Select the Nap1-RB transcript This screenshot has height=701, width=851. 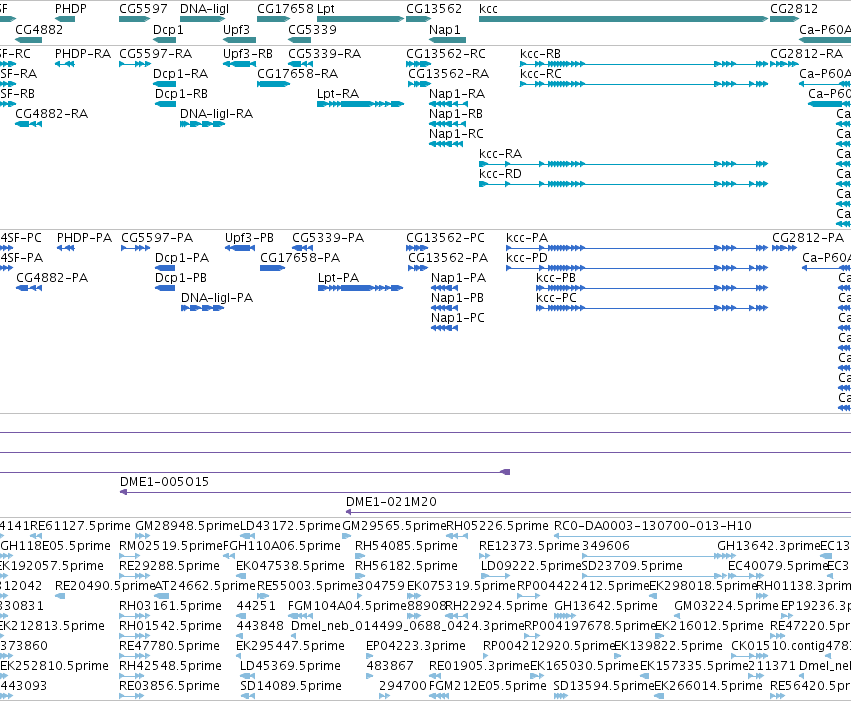[447, 124]
